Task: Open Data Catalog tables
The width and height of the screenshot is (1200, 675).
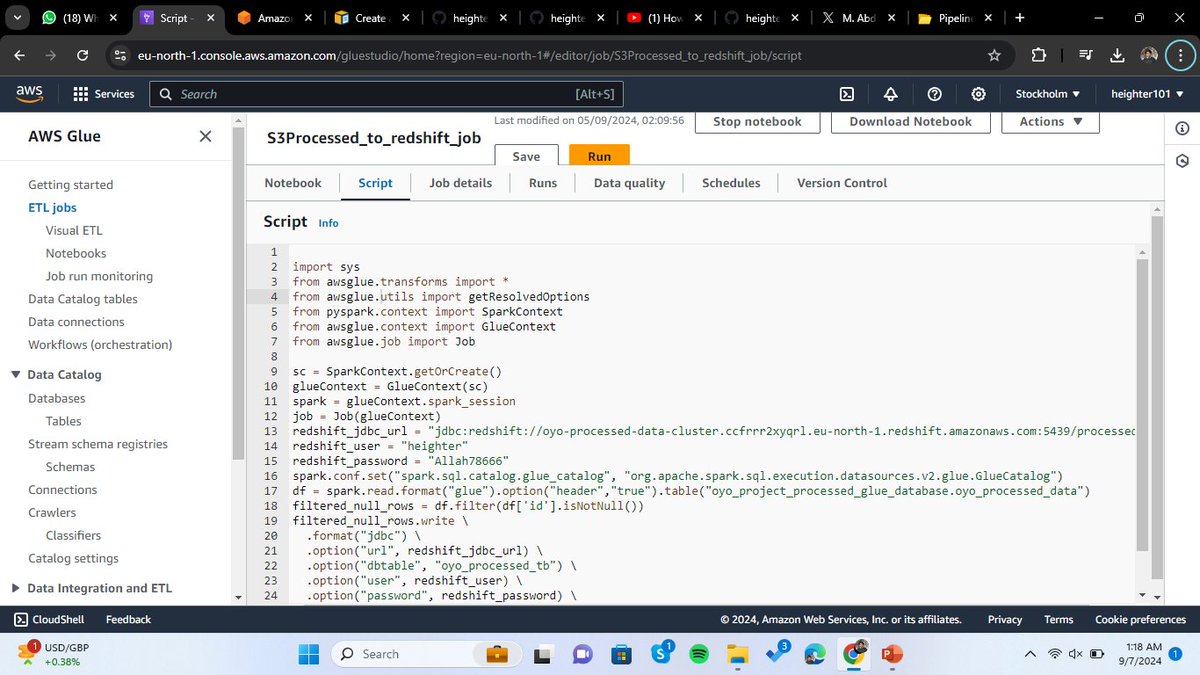Action: (83, 299)
